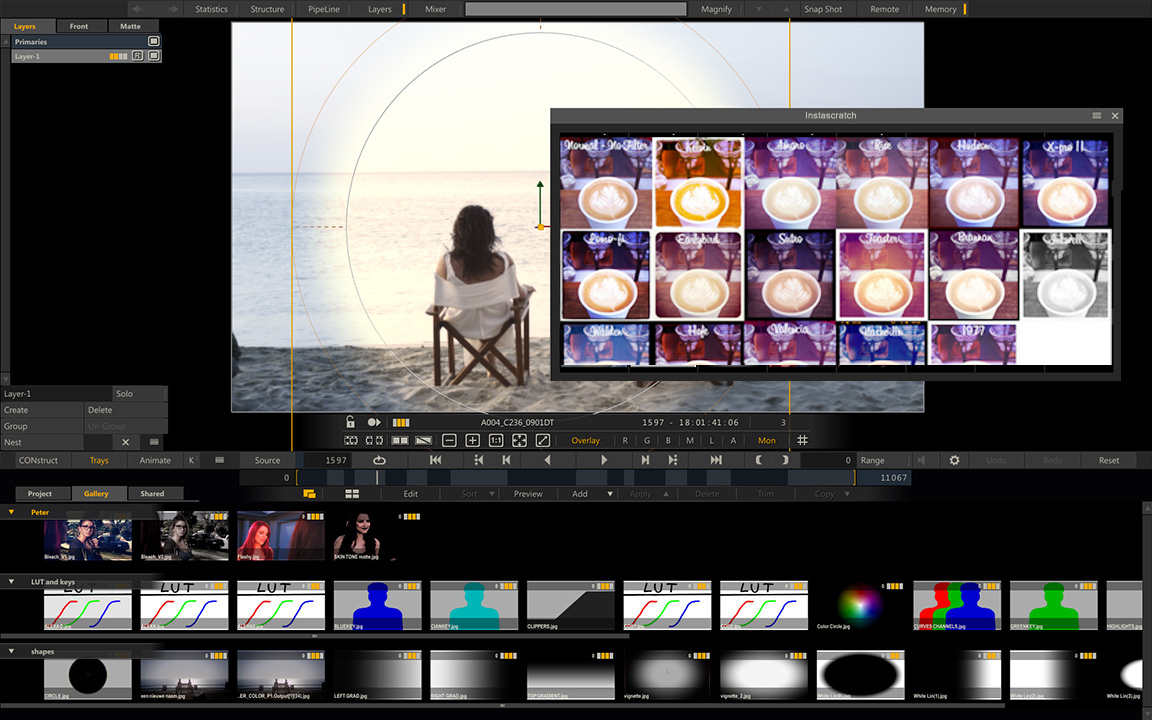
Task: Toggle the Mon monitor output
Action: [766, 441]
